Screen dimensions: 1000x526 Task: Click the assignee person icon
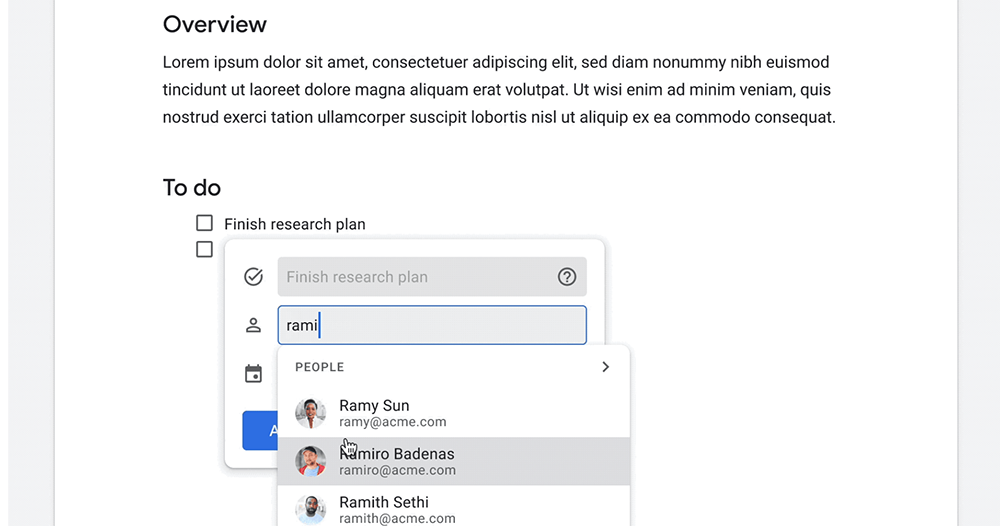tap(253, 325)
